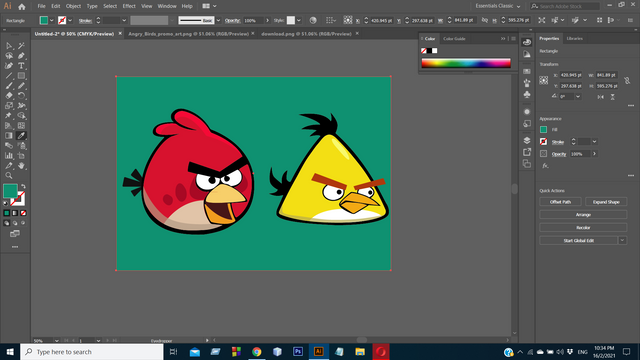This screenshot has height=360, width=640.
Task: Open the Effect menu
Action: pos(129,6)
